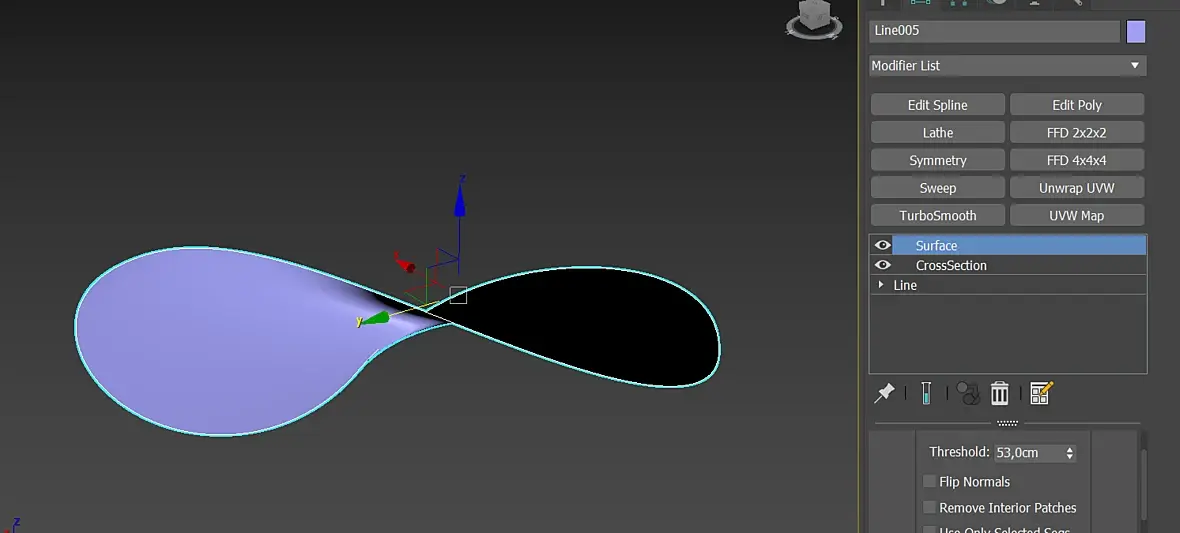Open the object color swatch next to Line005
Screen dimensions: 1180x533
click(1136, 32)
